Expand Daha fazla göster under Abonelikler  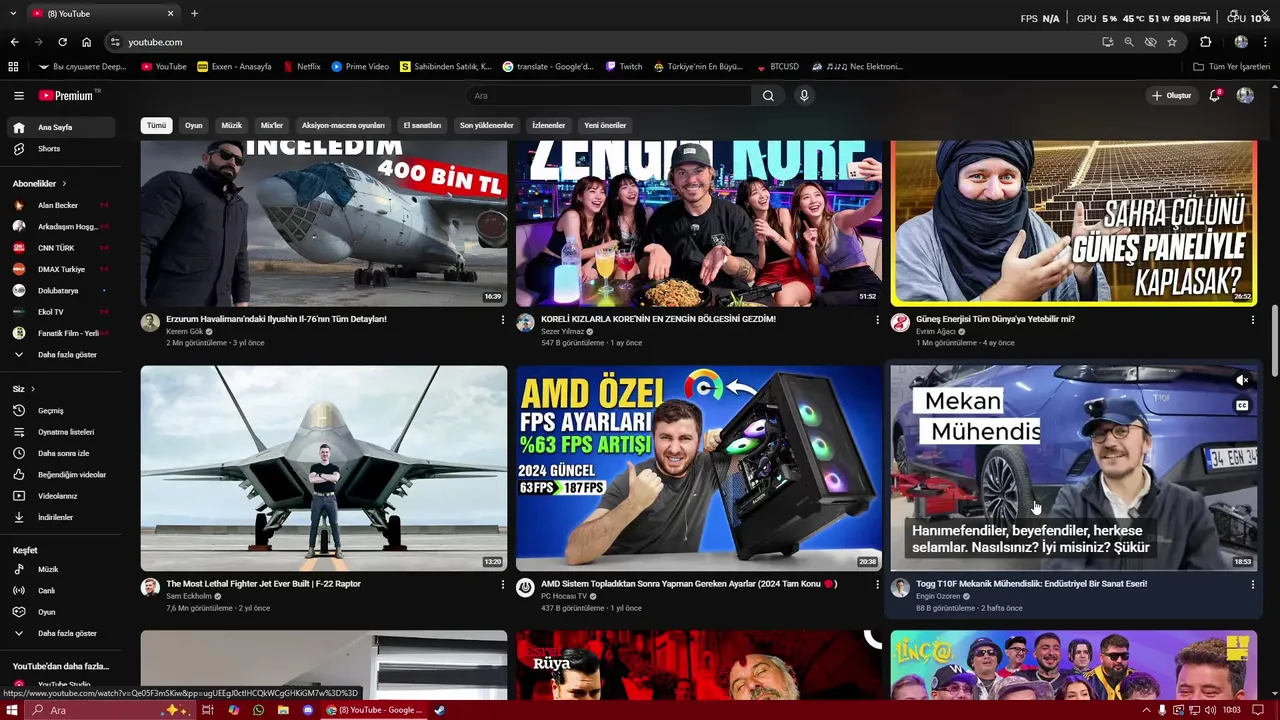coord(63,355)
